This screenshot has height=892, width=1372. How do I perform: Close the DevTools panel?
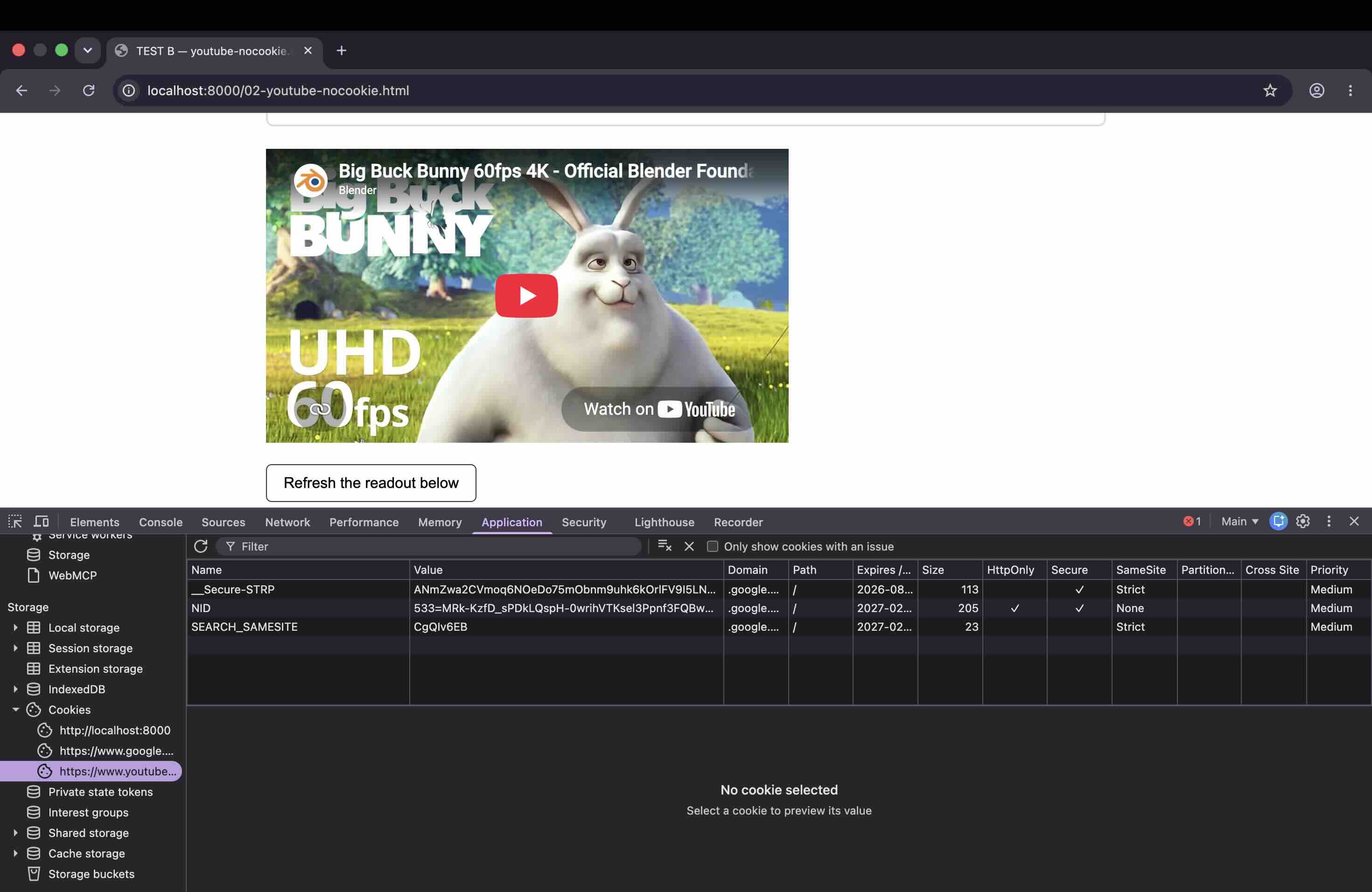click(x=1354, y=522)
